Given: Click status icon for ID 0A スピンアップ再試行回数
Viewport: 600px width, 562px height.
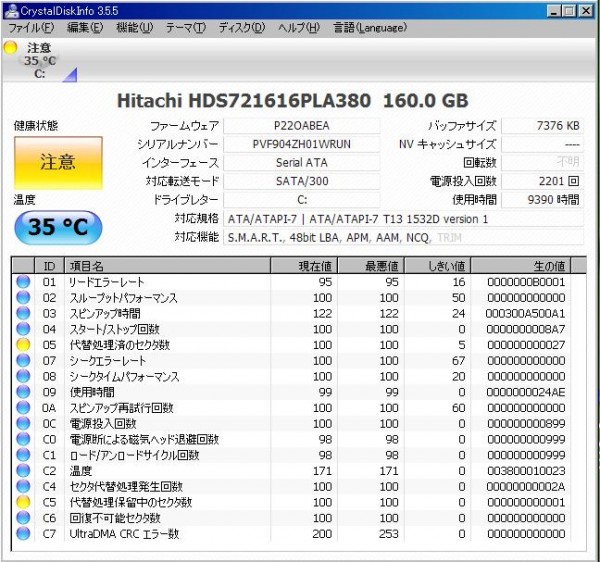Looking at the screenshot, I should pyautogui.click(x=23, y=407).
